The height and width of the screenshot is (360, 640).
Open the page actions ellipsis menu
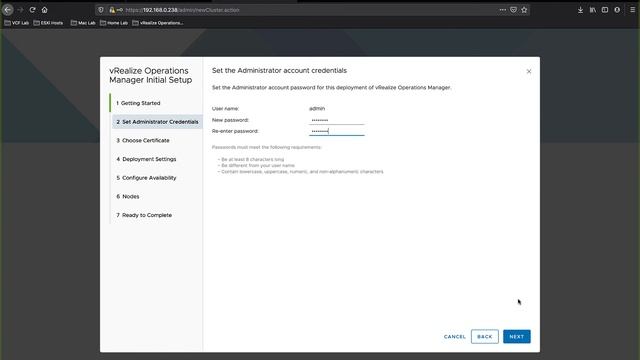502,10
